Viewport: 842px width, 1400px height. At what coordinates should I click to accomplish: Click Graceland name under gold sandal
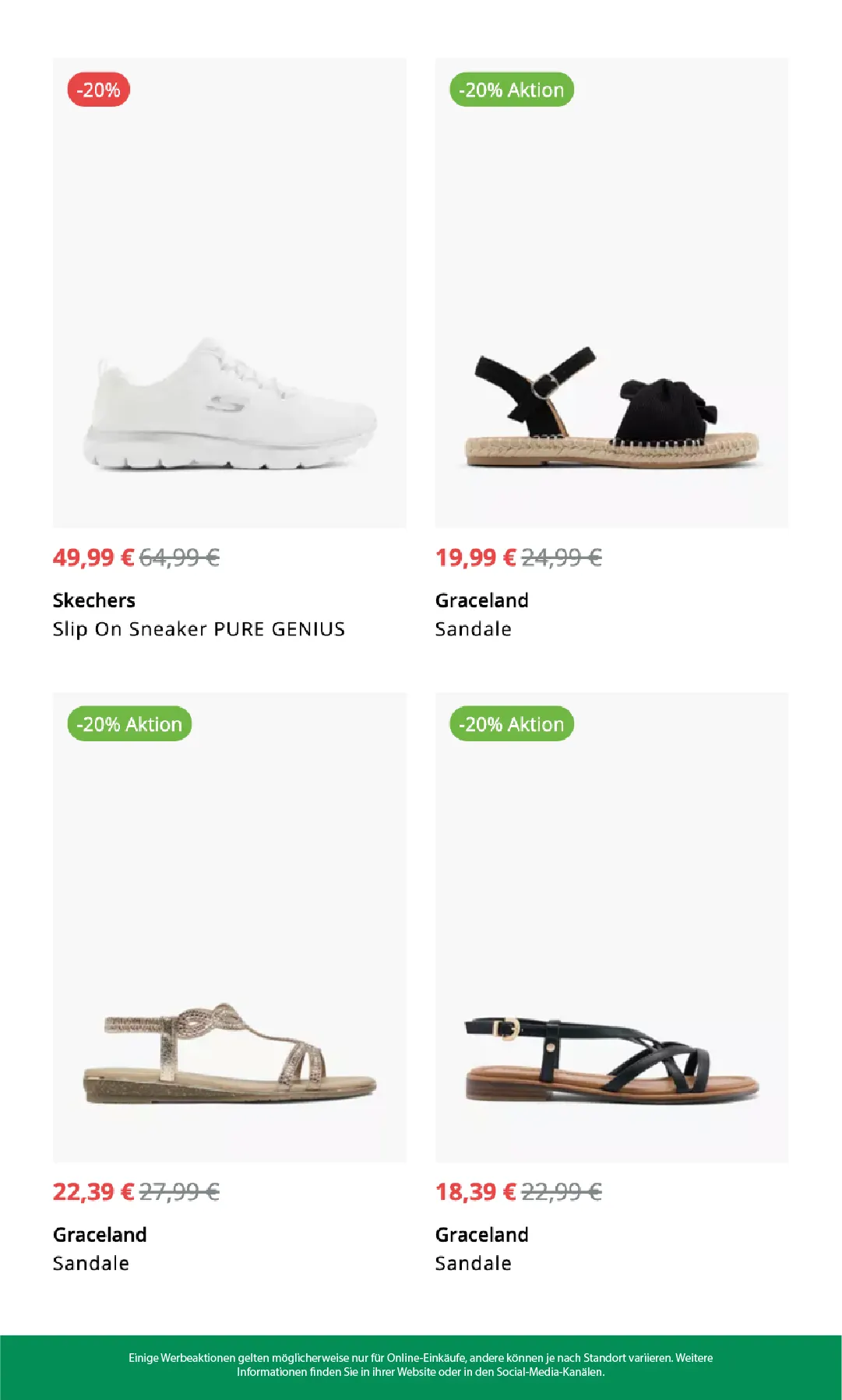[100, 1235]
